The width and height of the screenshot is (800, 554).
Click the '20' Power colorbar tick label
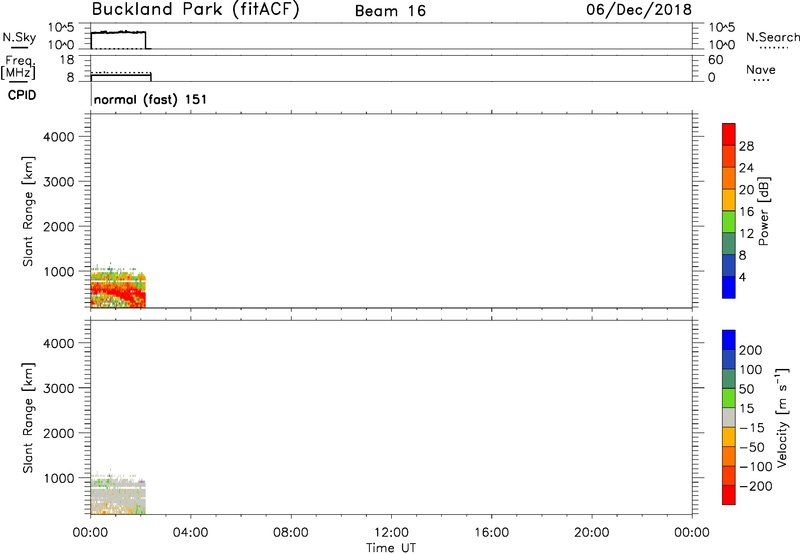pyautogui.click(x=746, y=190)
